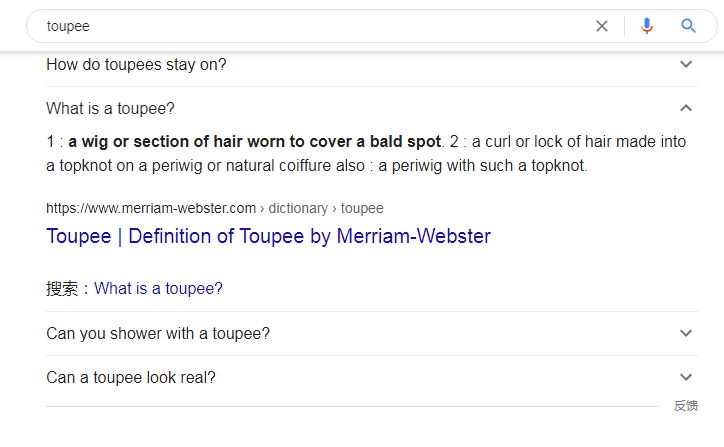Click the 反馈 feedback link
Screen dimensions: 724x447
pyautogui.click(x=686, y=406)
